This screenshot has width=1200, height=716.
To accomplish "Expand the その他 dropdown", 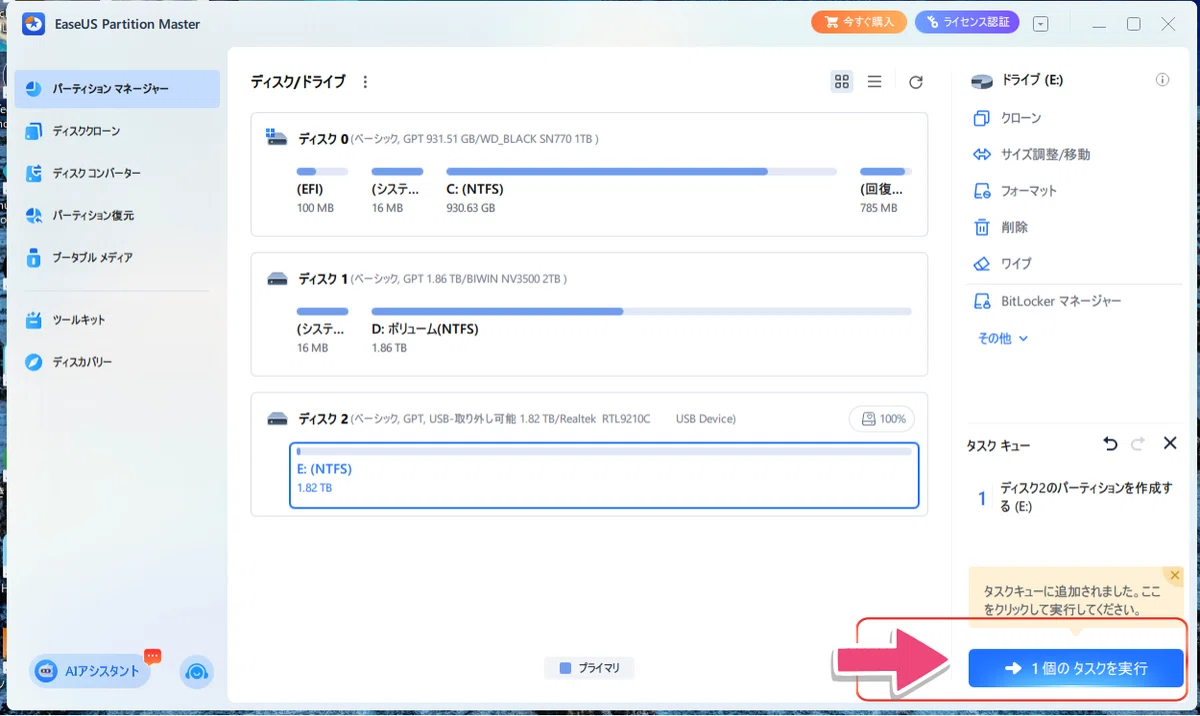I will tap(1003, 338).
